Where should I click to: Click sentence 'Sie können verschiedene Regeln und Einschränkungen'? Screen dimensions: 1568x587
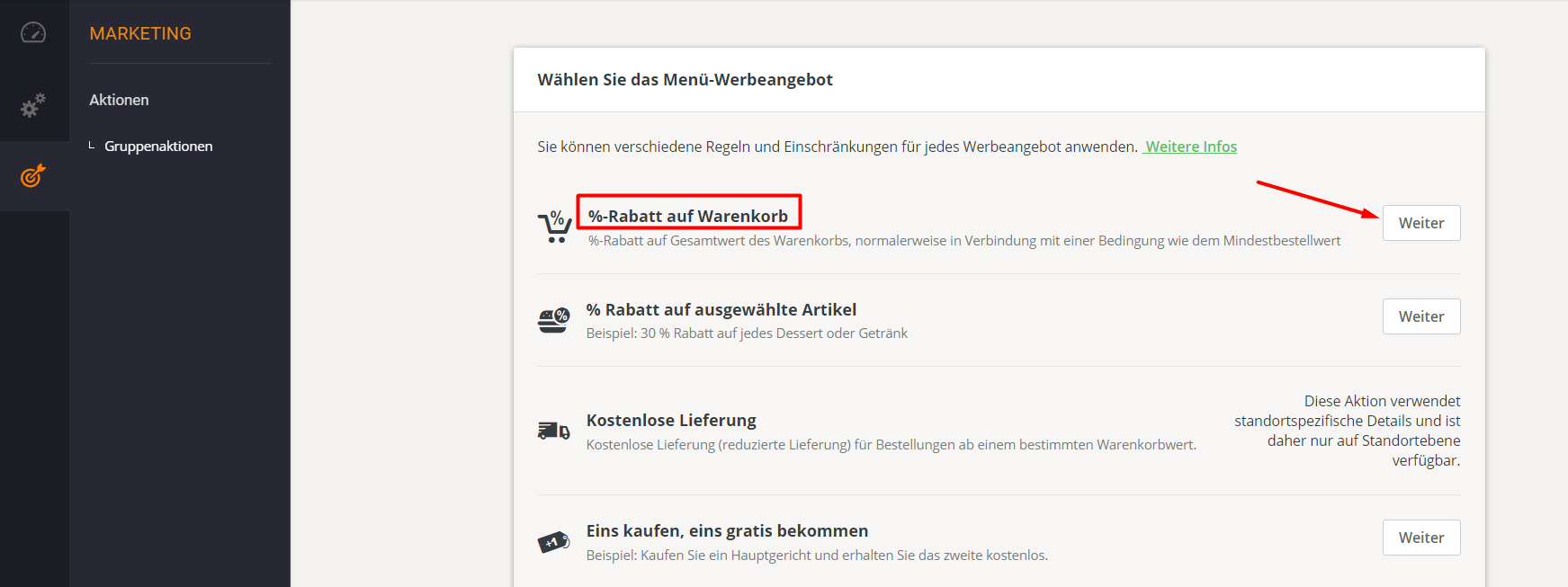(838, 147)
